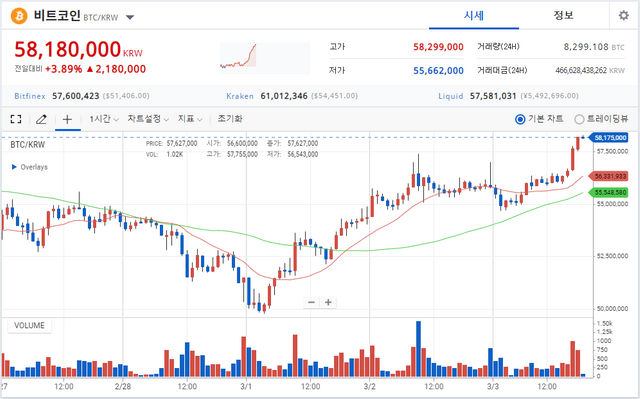The image size is (640, 399).
Task: Open the 지표 indicators dropdown
Action: tap(190, 119)
